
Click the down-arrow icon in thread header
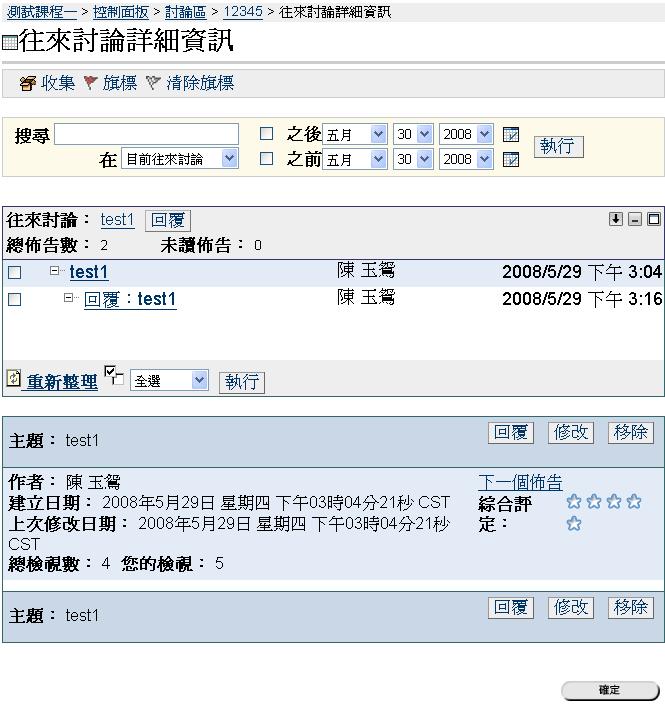616,219
